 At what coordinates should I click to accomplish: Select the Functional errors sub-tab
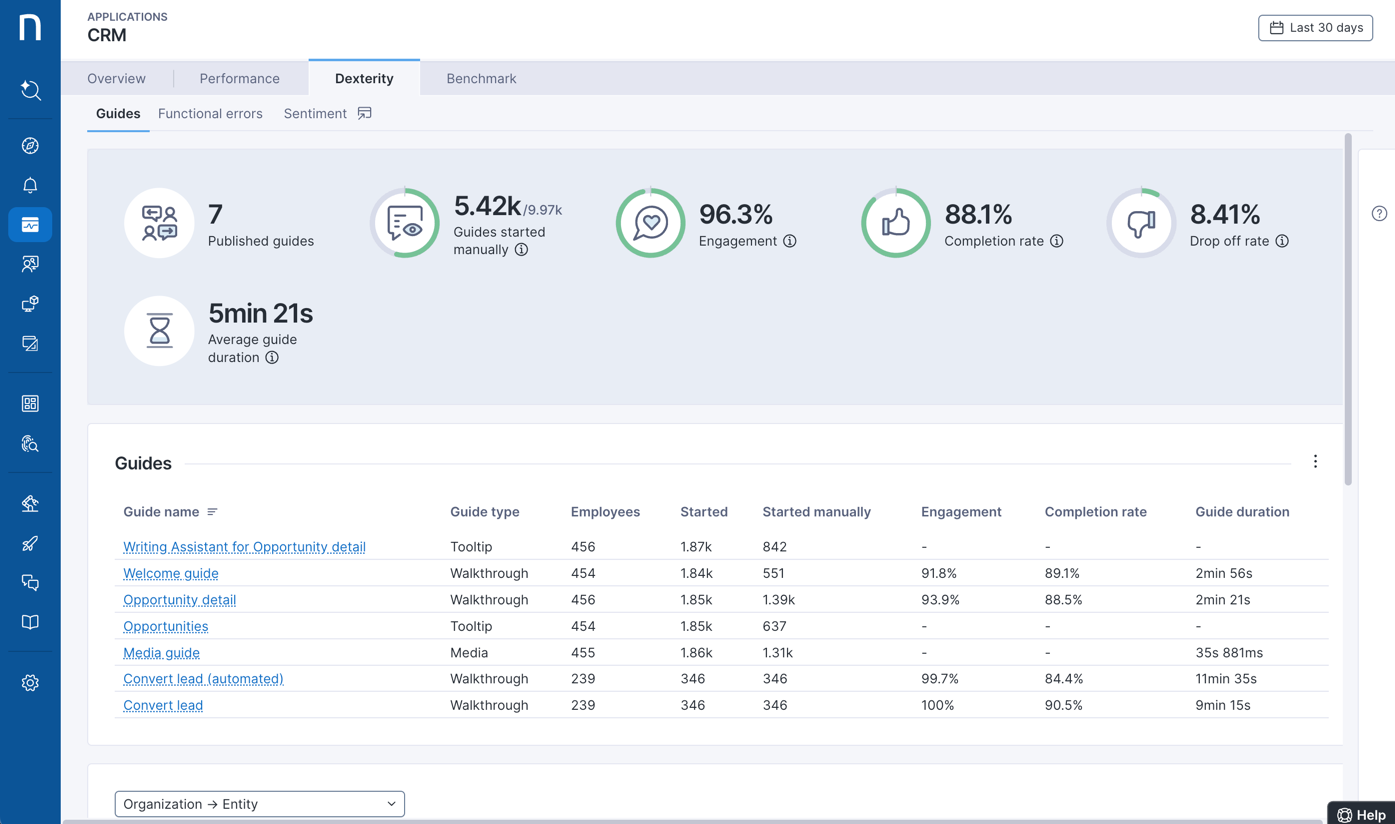point(210,114)
